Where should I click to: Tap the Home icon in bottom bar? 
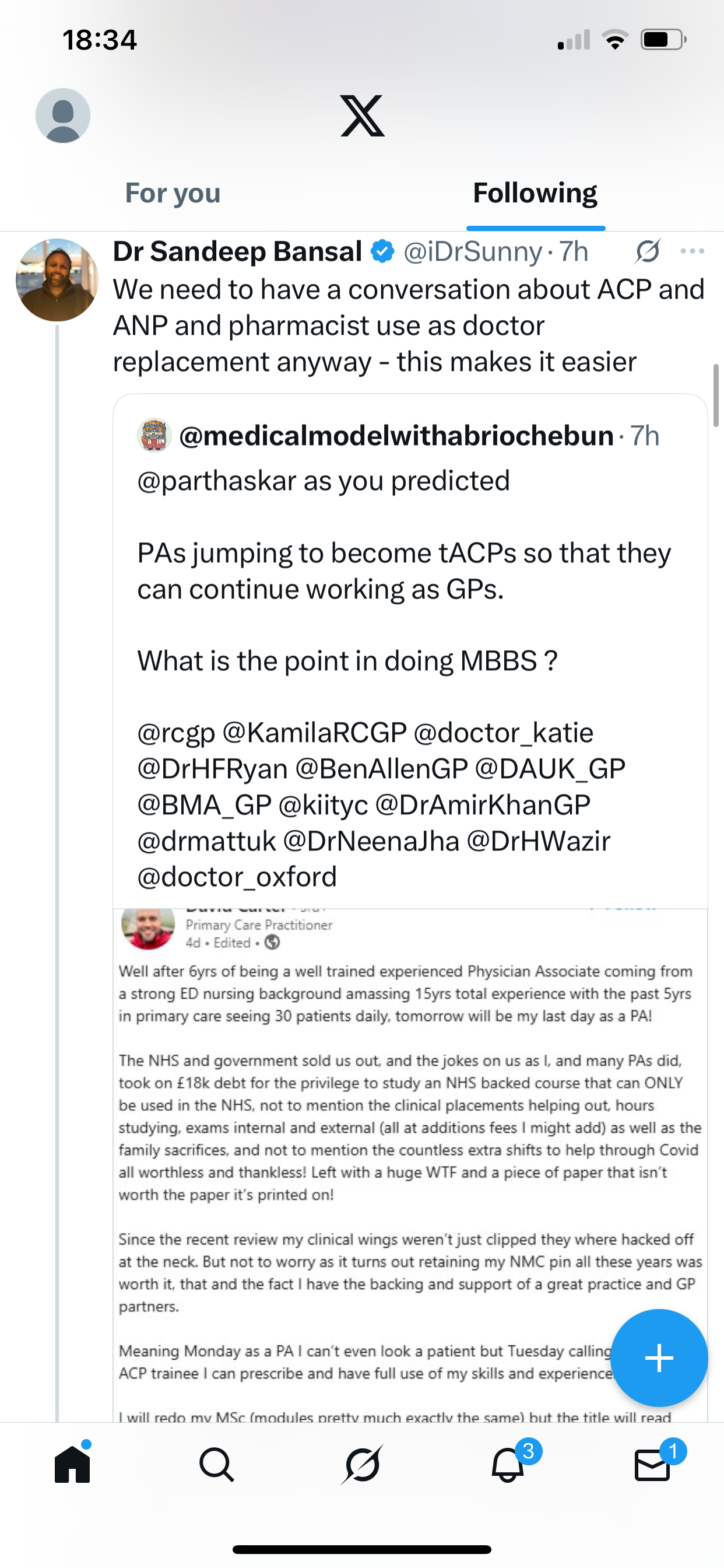coord(72,1464)
